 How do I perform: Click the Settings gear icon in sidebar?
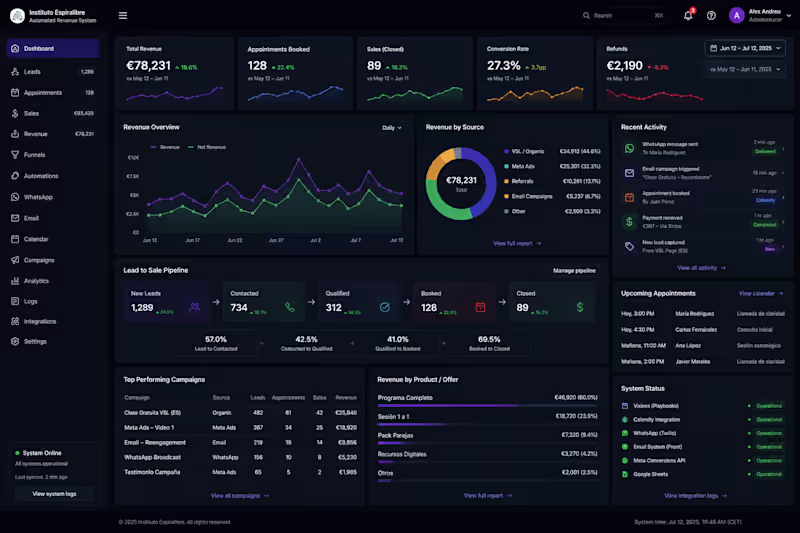pyautogui.click(x=15, y=342)
